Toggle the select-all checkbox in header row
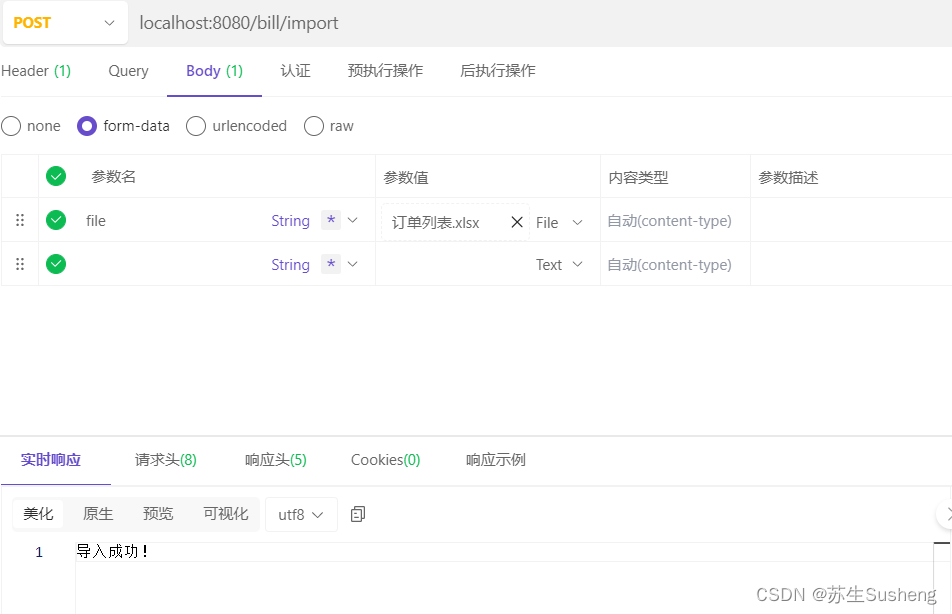952x614 pixels. [56, 176]
